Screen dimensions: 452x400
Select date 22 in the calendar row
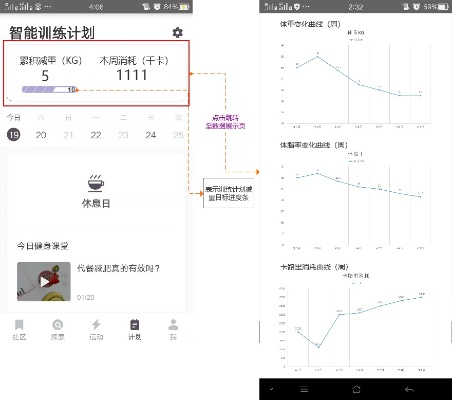coord(96,135)
